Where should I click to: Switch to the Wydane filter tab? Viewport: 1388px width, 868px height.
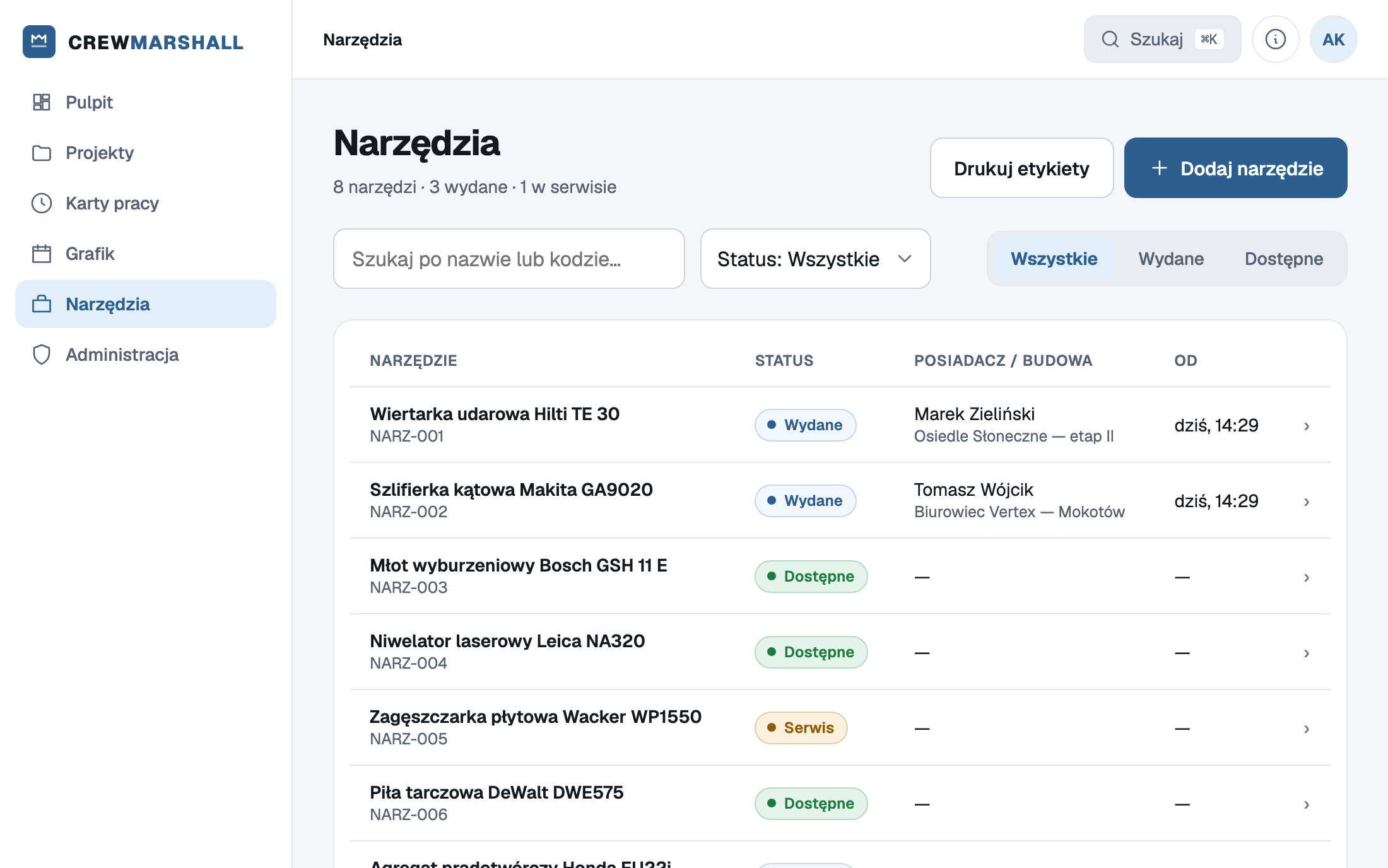[1171, 259]
